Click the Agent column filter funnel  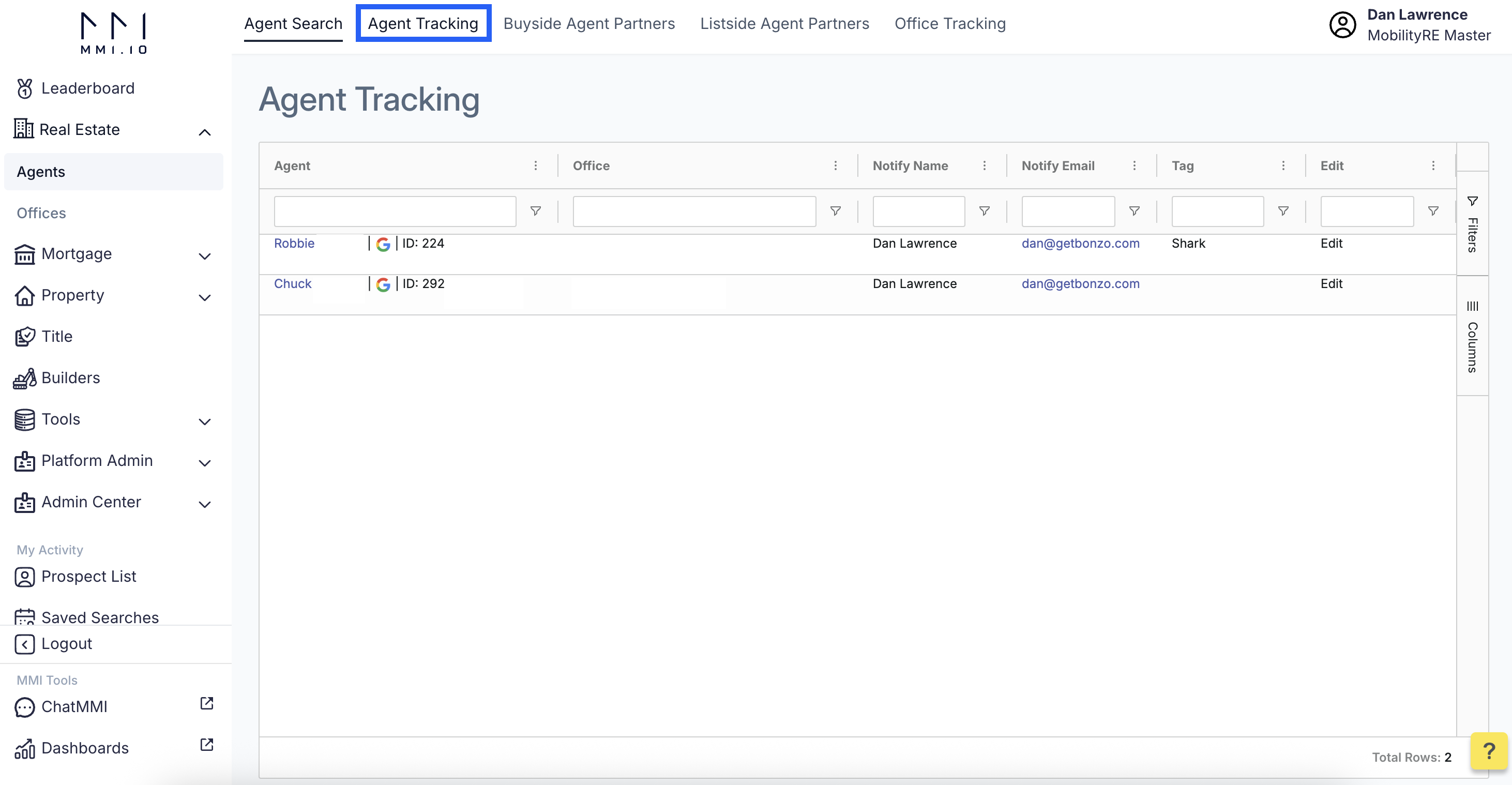click(x=535, y=211)
